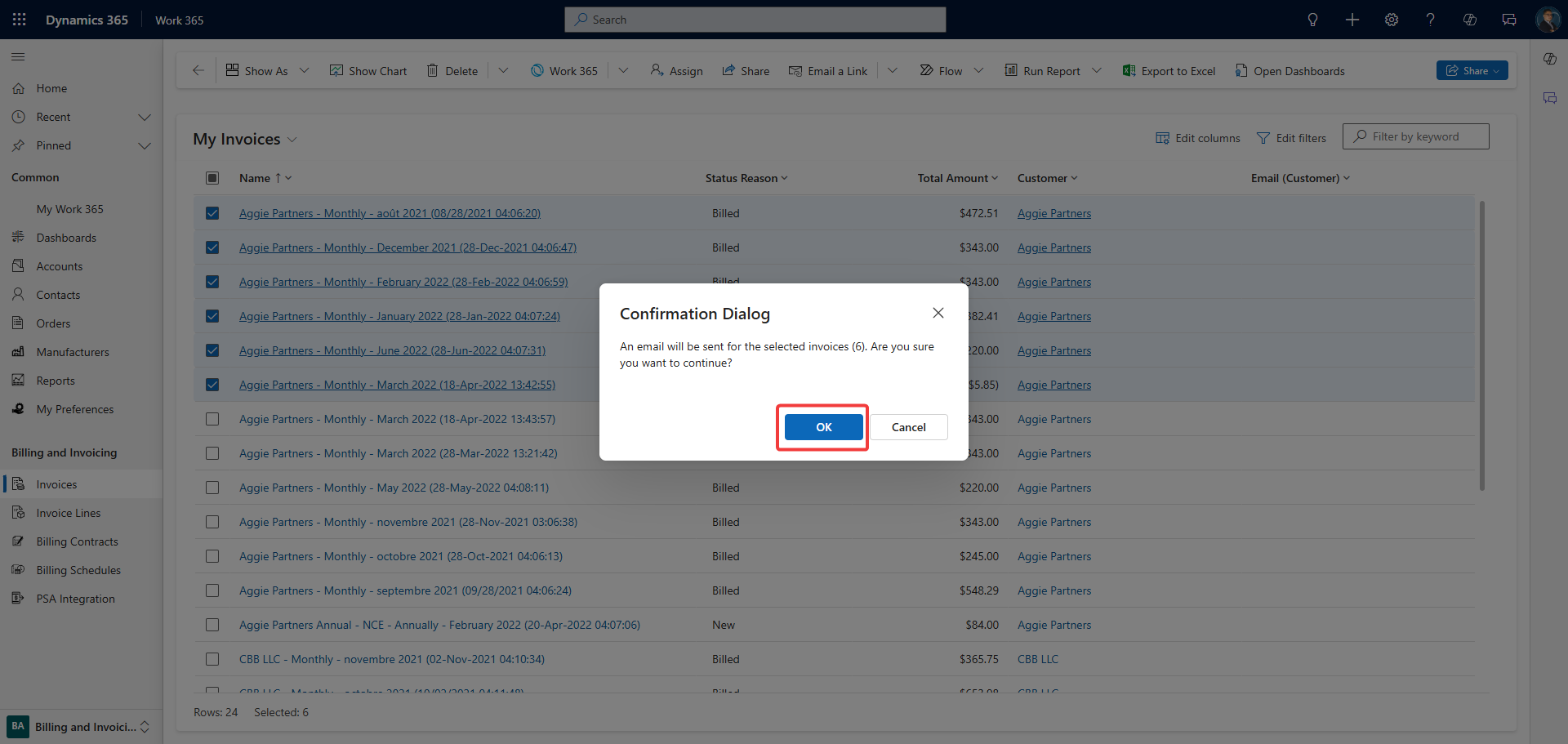This screenshot has height=744, width=1568.
Task: Click the Copilot icon in the top bar
Action: click(1470, 20)
